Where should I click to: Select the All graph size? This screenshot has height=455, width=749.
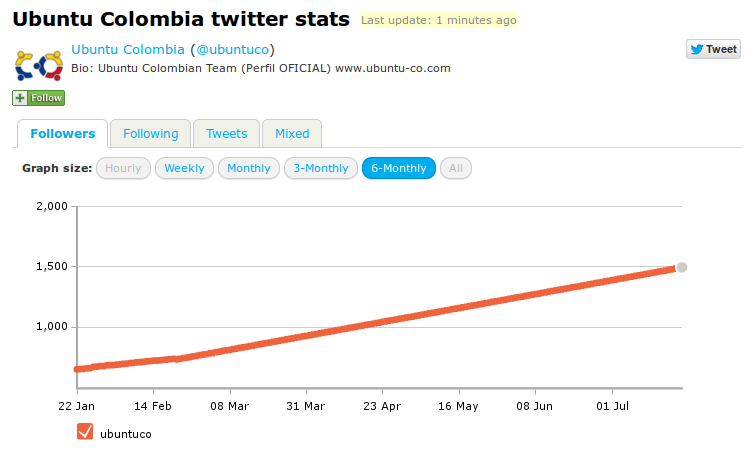[456, 168]
